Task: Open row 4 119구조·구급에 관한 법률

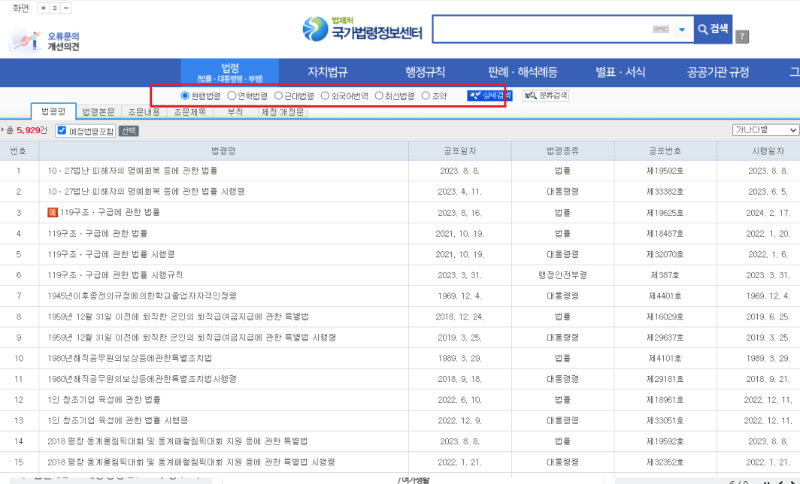Action: (97, 234)
